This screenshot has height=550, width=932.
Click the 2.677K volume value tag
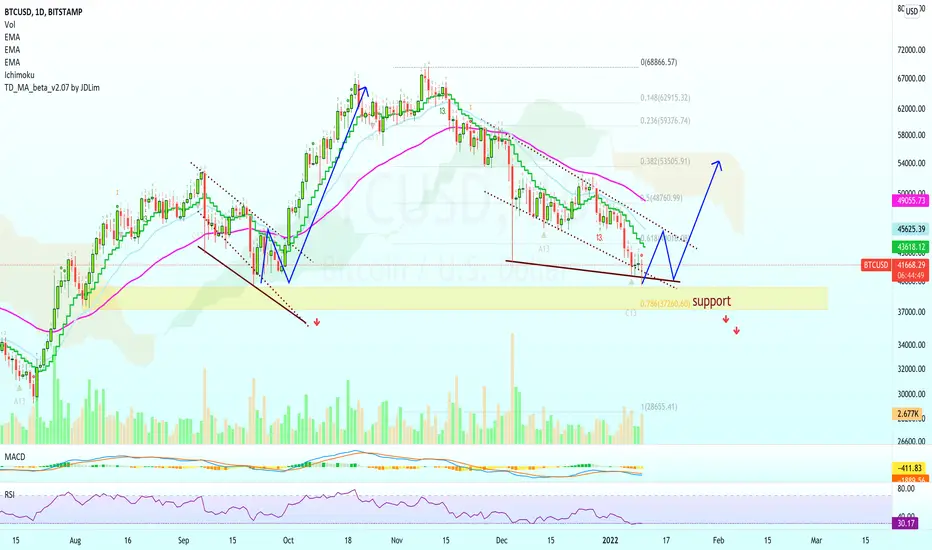point(908,414)
